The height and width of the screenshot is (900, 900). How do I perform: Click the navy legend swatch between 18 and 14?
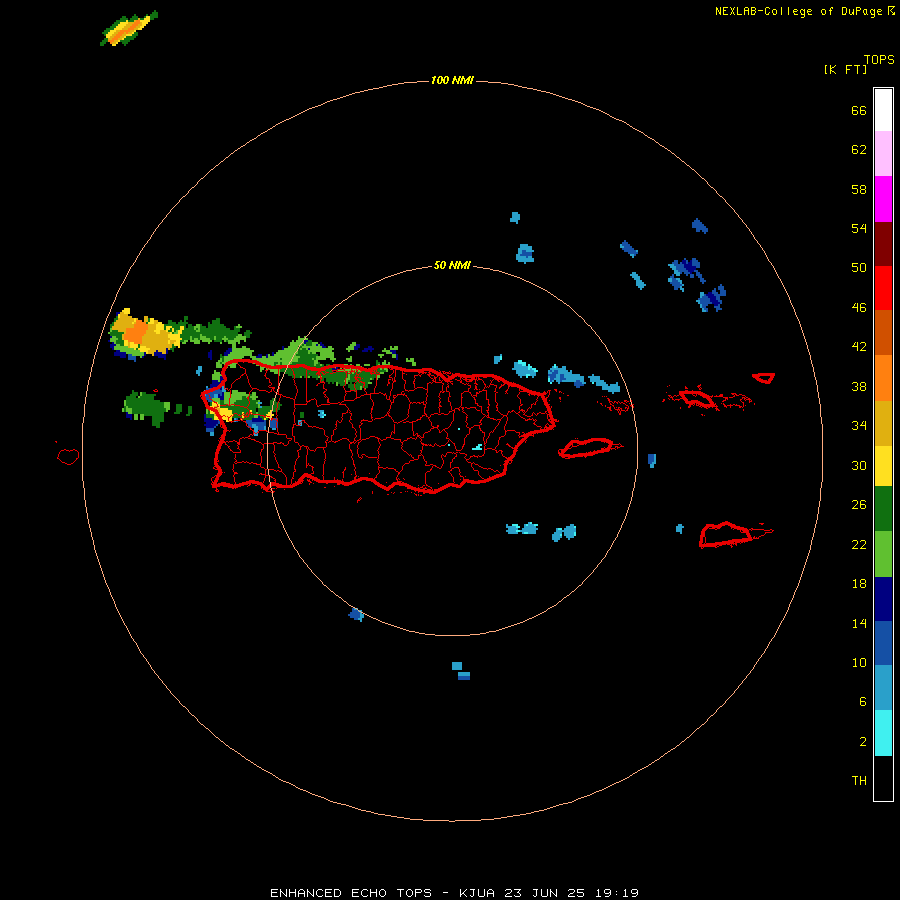(883, 599)
